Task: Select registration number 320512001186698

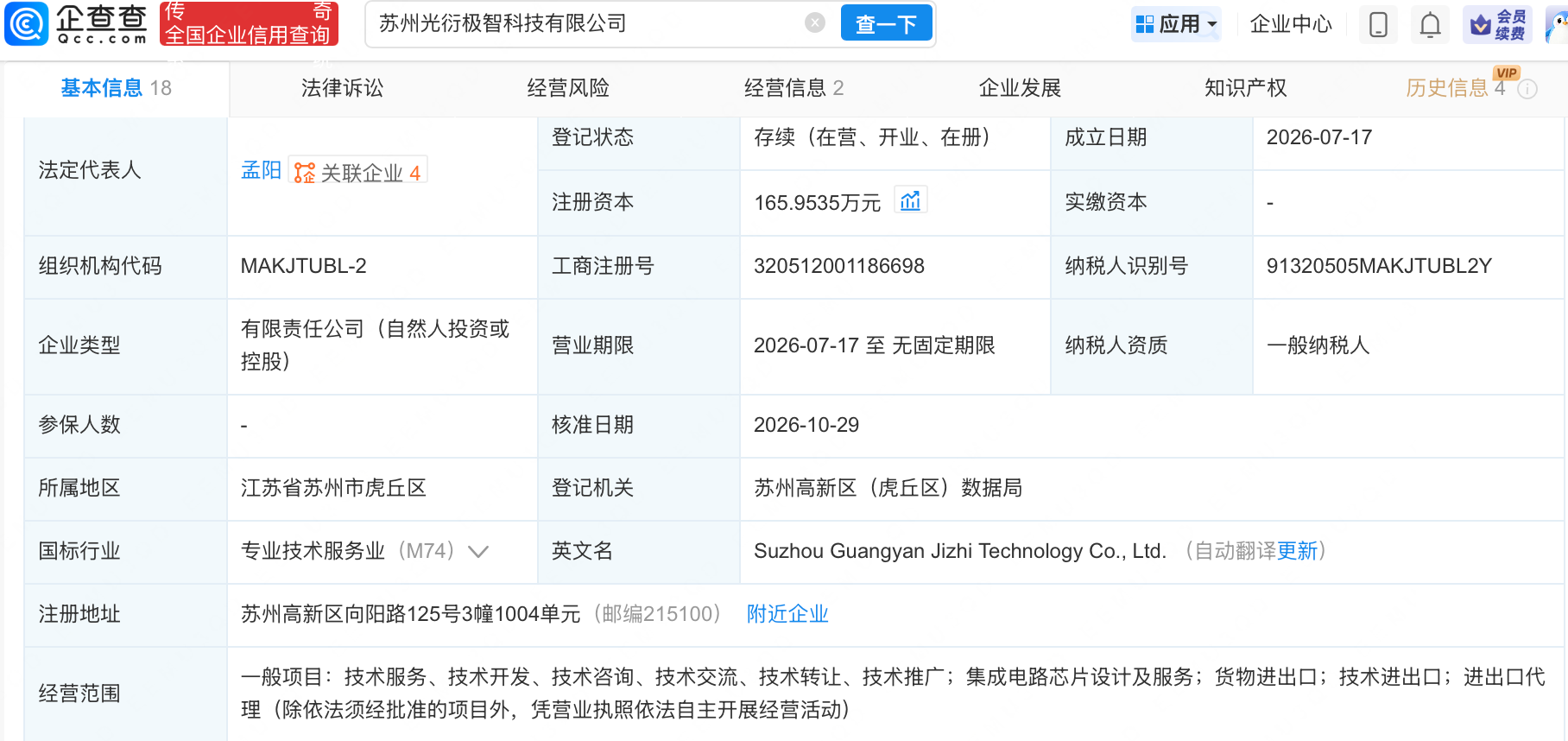Action: point(839,266)
